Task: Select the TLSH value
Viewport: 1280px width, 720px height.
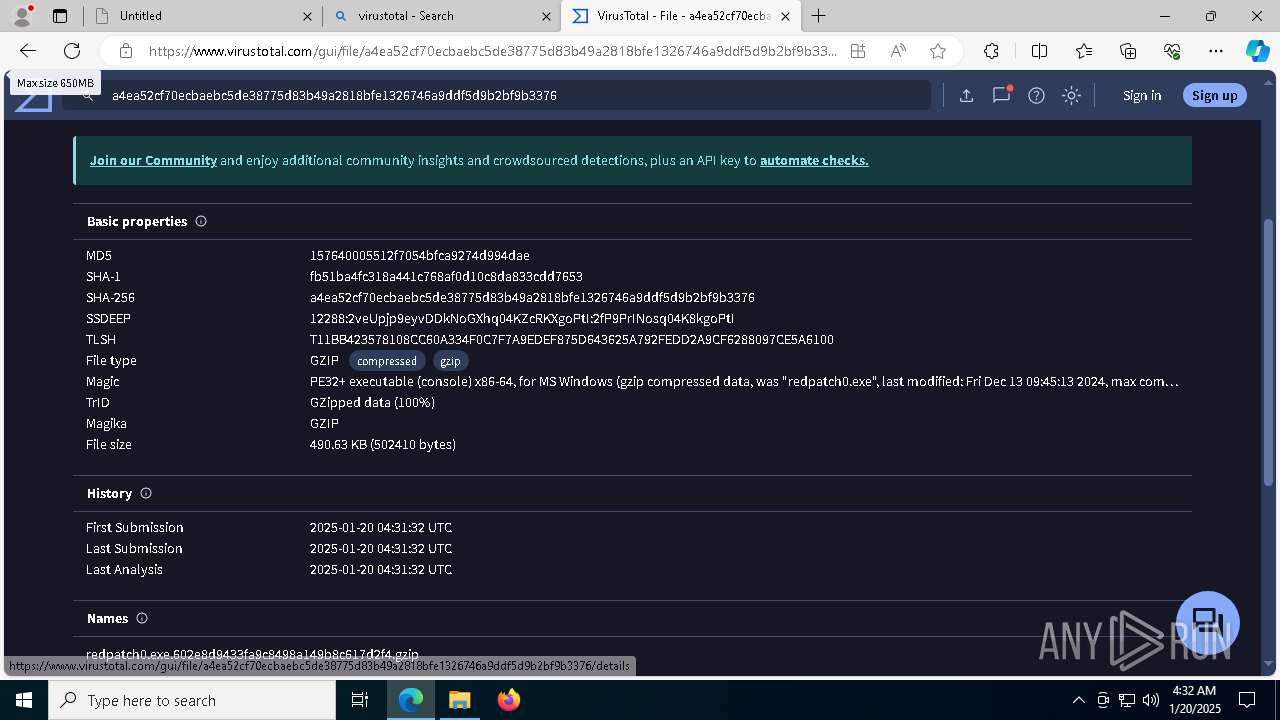Action: 572,340
